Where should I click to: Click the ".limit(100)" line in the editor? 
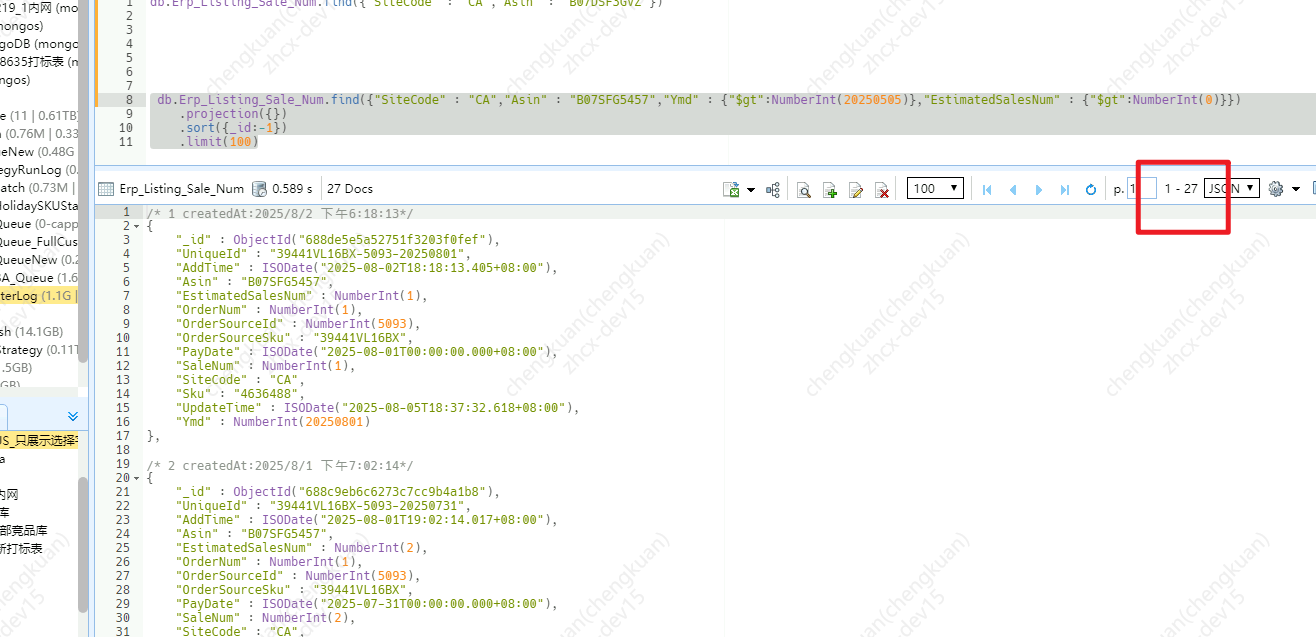[219, 142]
